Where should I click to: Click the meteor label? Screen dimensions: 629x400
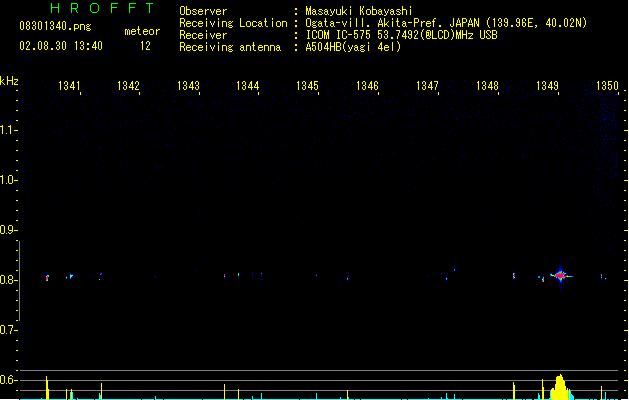point(142,31)
